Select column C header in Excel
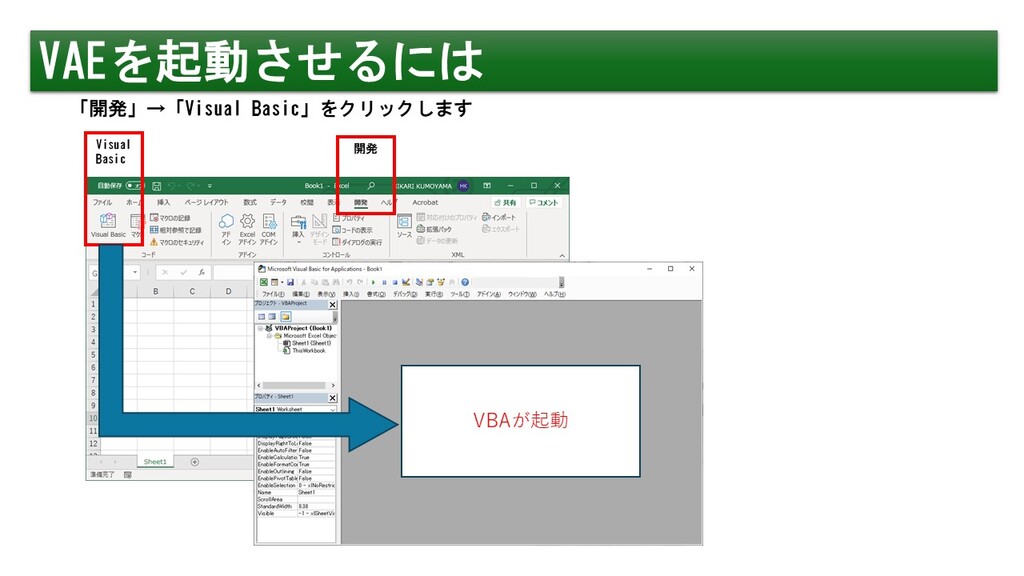The height and width of the screenshot is (576, 1024). 192,291
